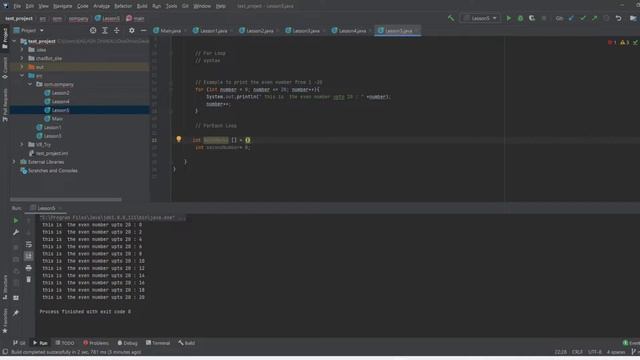Click the rollback undo arrow icon

pos(618,18)
